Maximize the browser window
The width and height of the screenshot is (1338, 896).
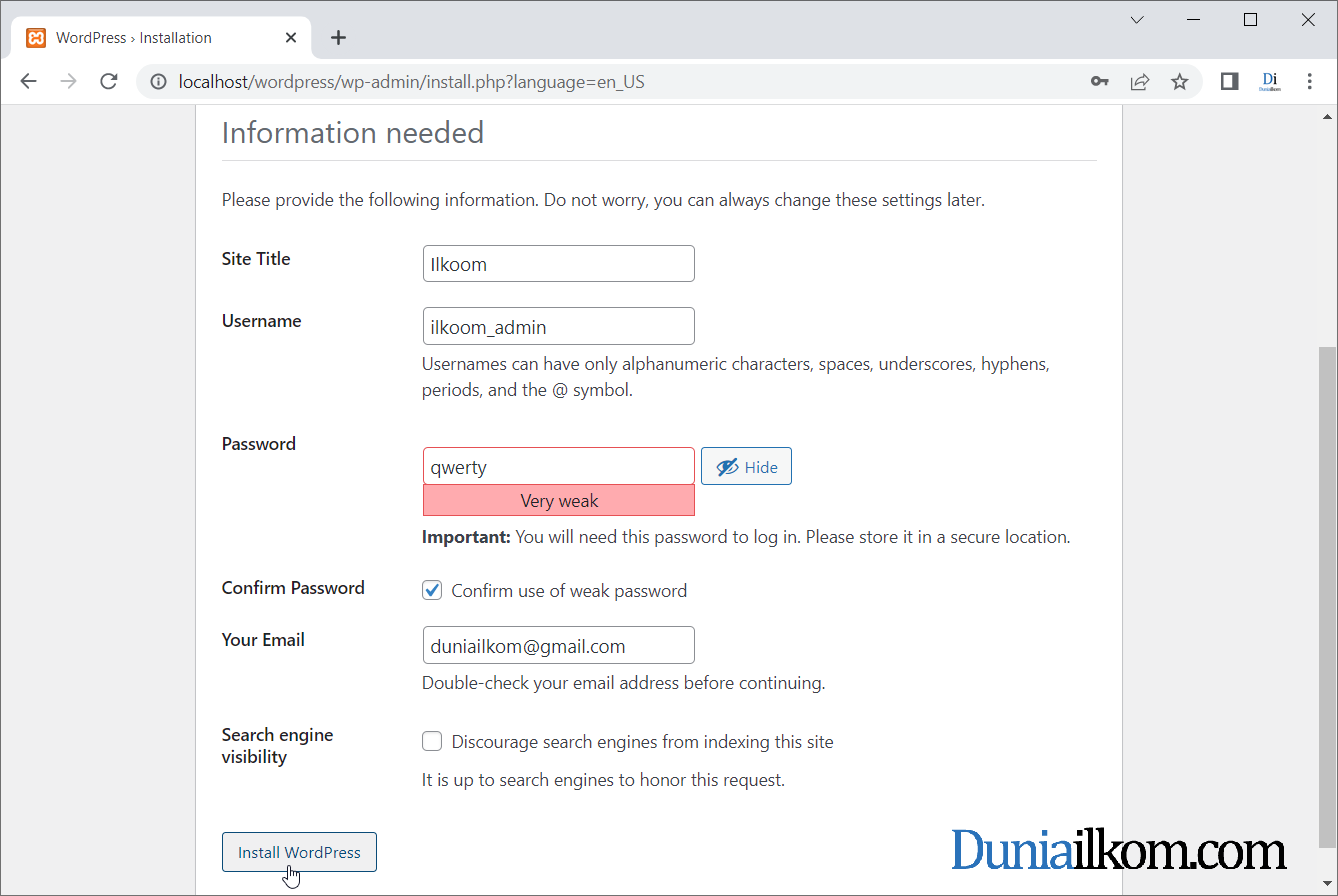tap(1250, 20)
